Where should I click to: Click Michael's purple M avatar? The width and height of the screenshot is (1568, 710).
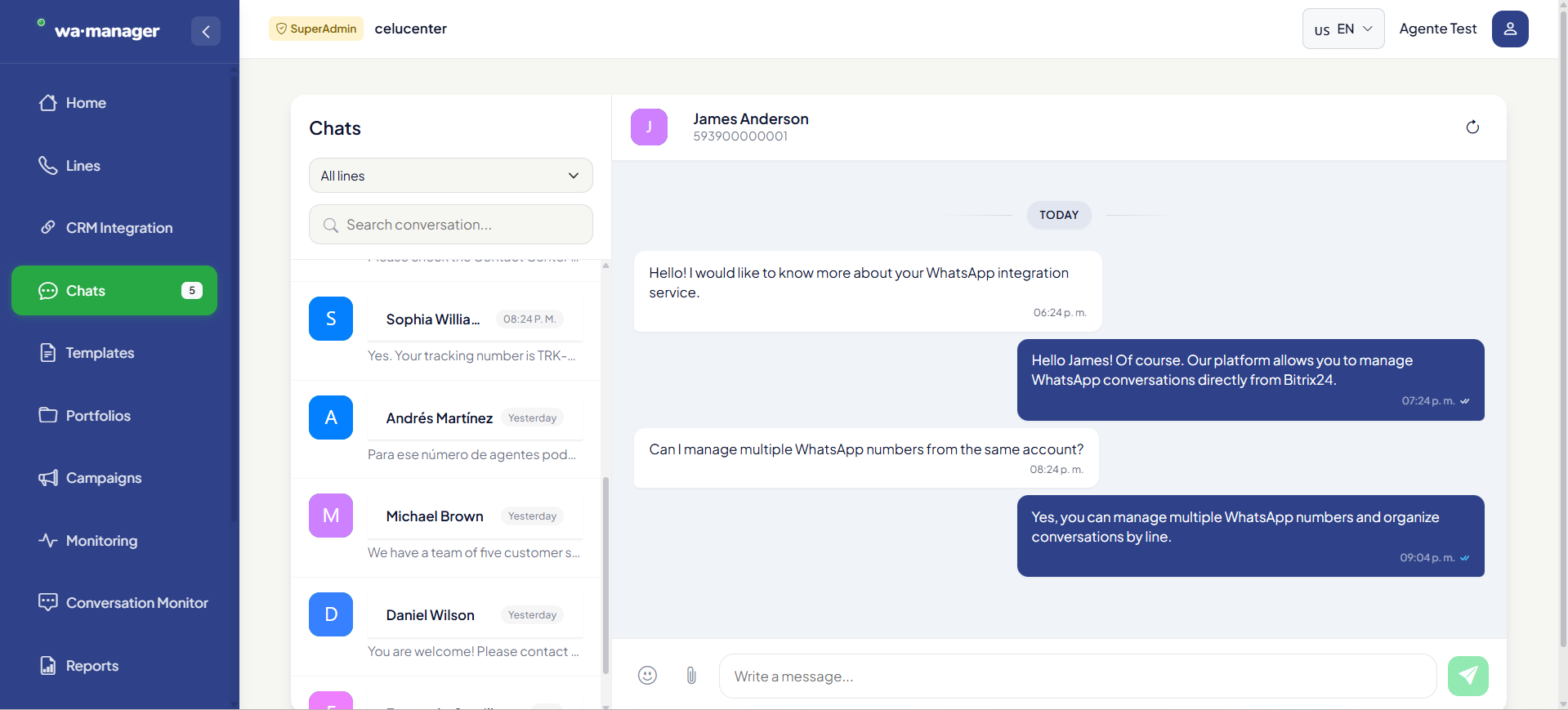331,516
